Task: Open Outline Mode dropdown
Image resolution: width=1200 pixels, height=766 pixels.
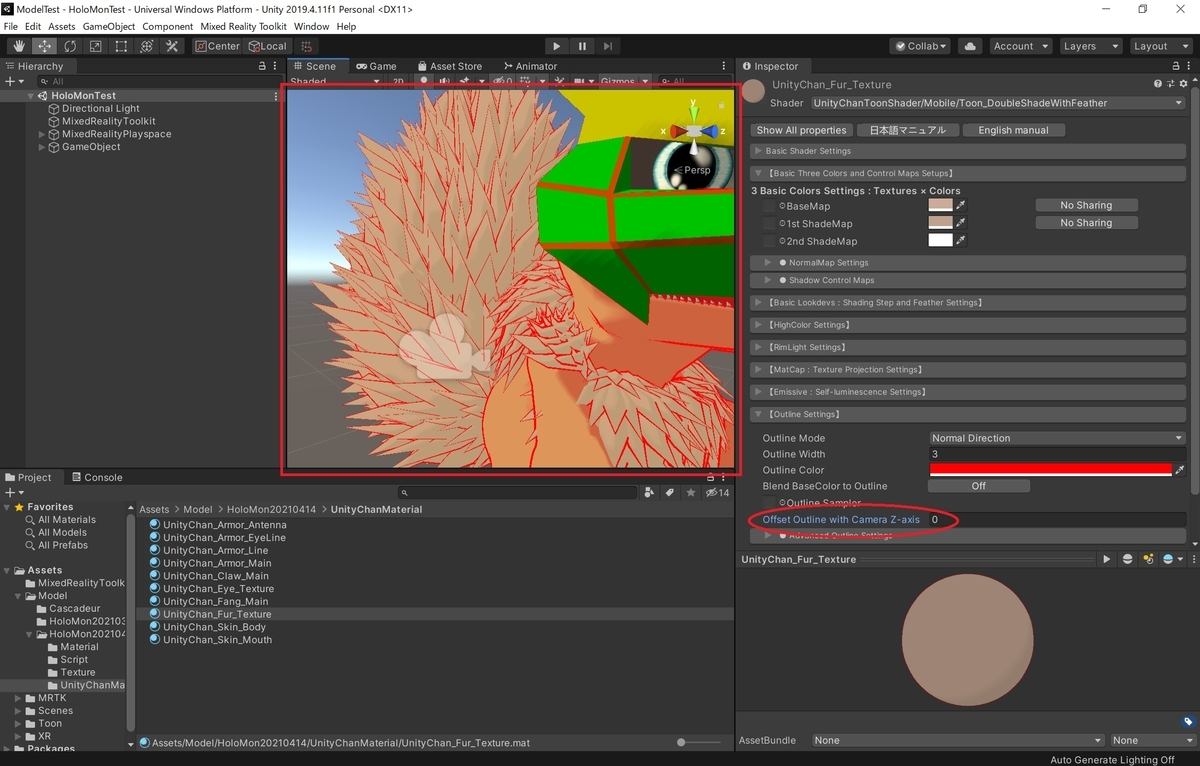Action: pyautogui.click(x=1057, y=438)
